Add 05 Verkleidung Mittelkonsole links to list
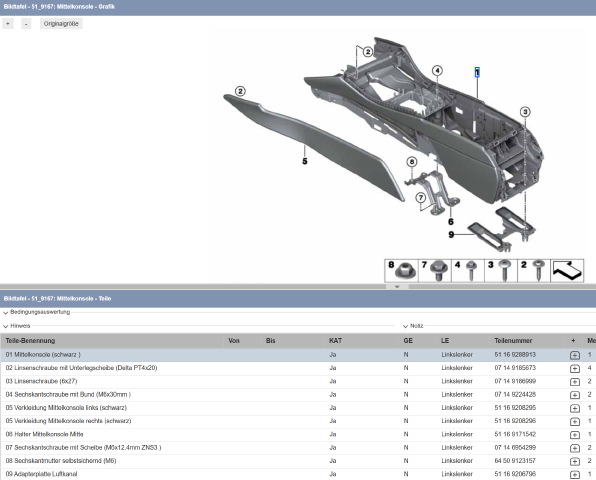This screenshot has height=480, width=596. pyautogui.click(x=575, y=409)
